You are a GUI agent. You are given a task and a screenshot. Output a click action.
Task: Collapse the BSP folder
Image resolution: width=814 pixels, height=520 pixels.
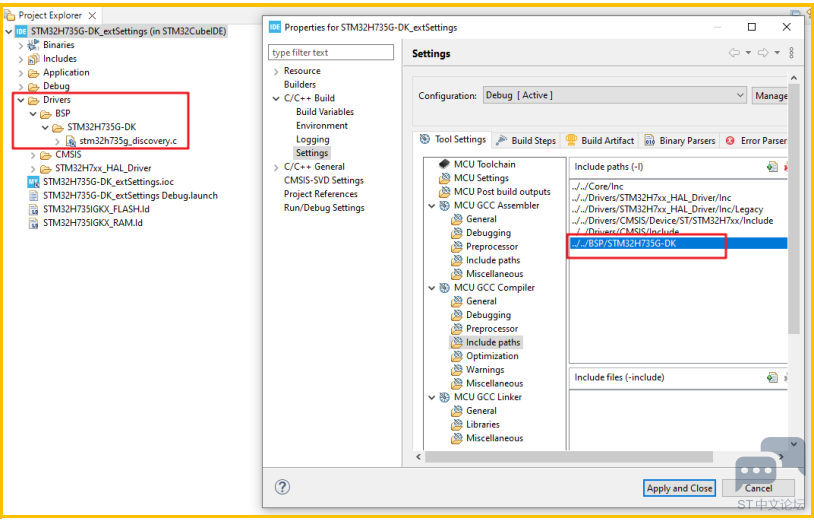(33, 114)
